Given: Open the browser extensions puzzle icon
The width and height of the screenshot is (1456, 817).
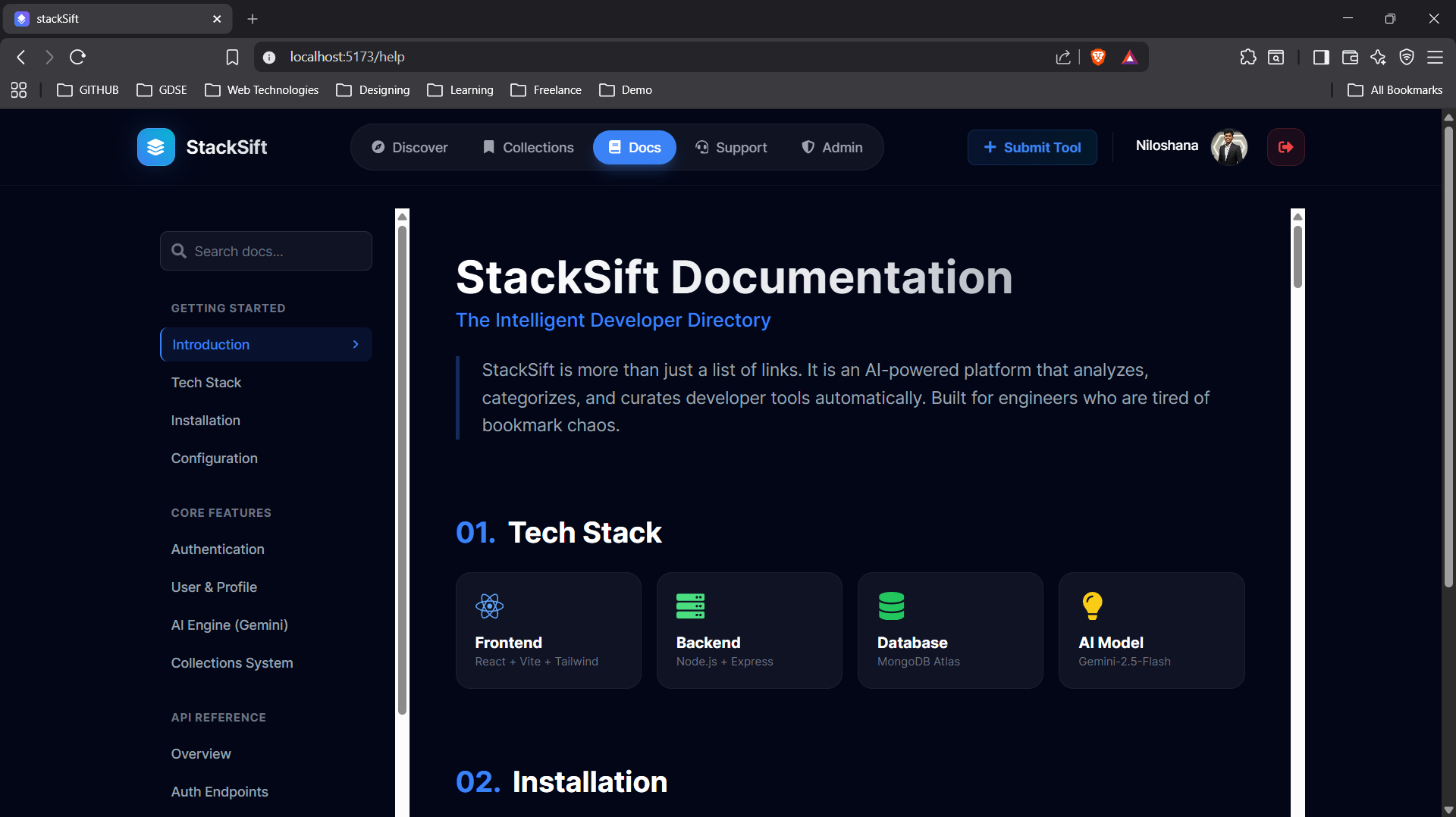Looking at the screenshot, I should (1247, 57).
